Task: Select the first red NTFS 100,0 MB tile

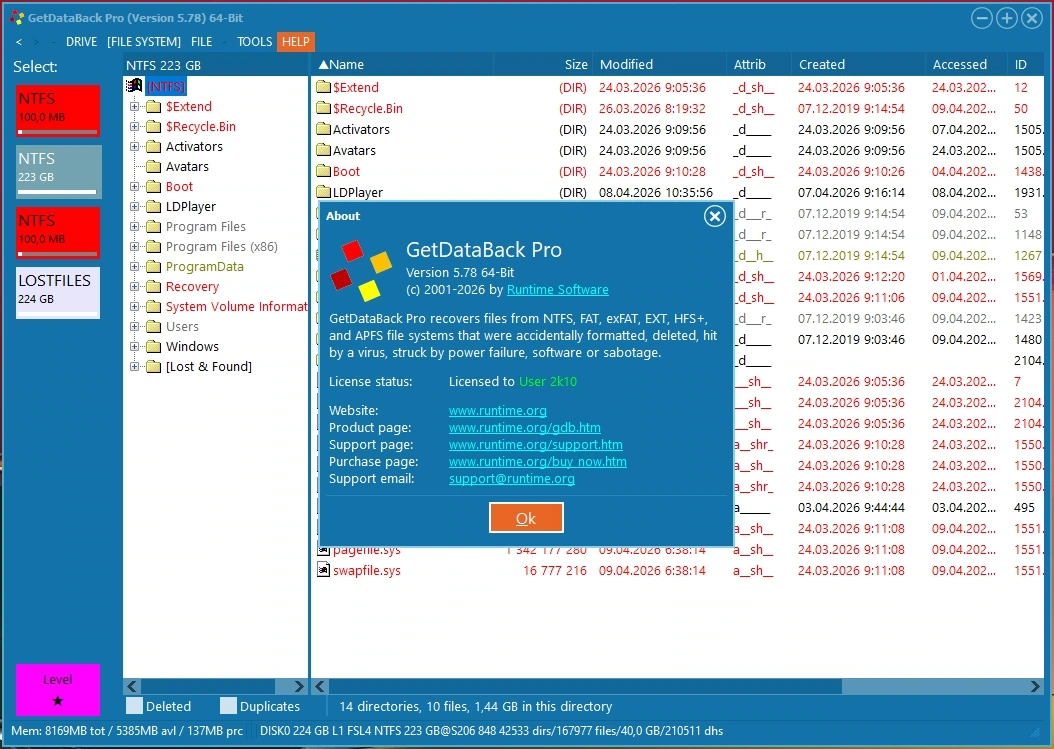Action: (x=58, y=111)
